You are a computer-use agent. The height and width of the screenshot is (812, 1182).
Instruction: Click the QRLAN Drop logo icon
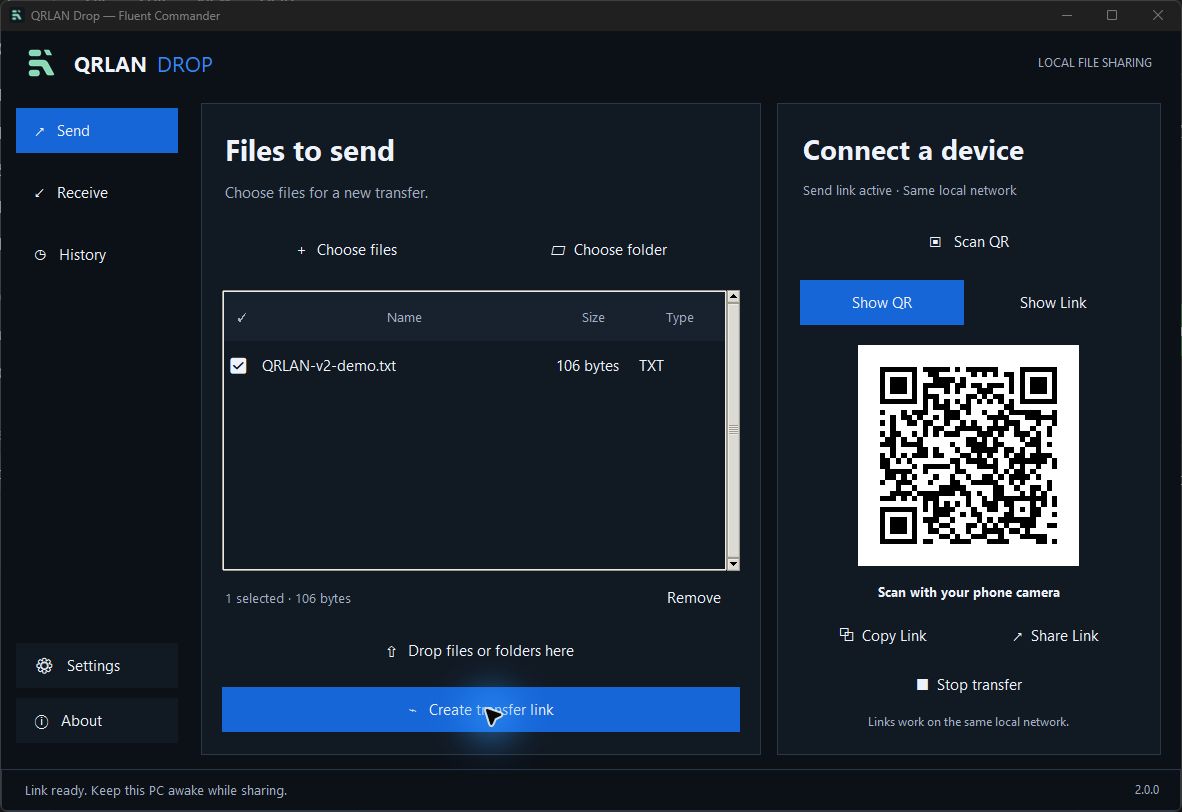[x=41, y=63]
